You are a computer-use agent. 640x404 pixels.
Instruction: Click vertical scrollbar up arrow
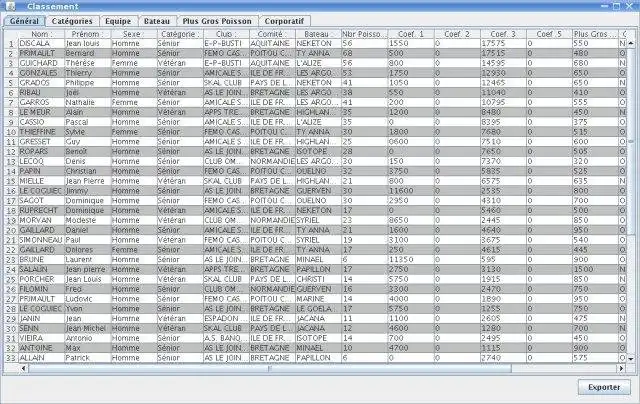tap(631, 43)
